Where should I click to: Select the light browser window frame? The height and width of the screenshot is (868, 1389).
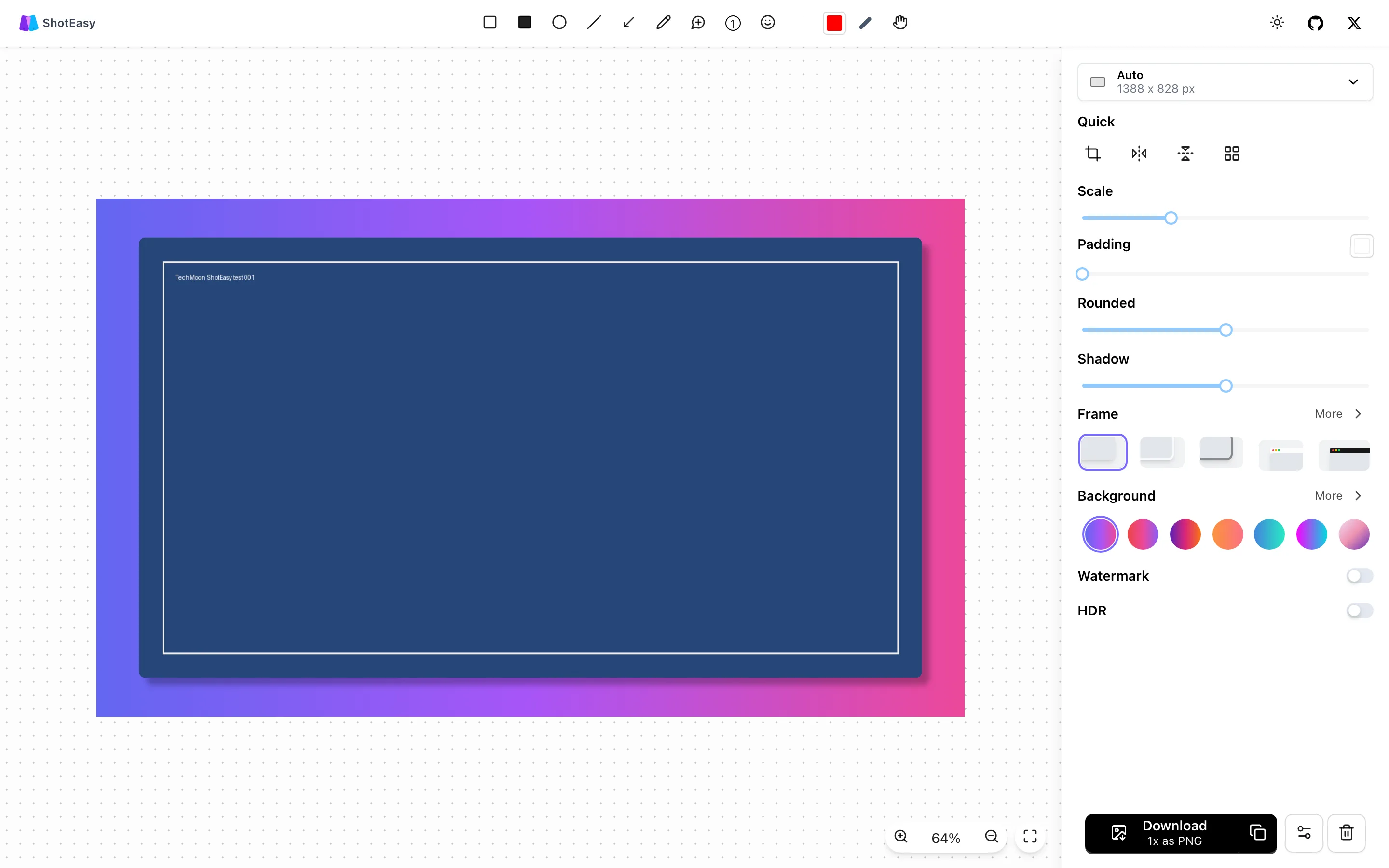[x=1280, y=455]
